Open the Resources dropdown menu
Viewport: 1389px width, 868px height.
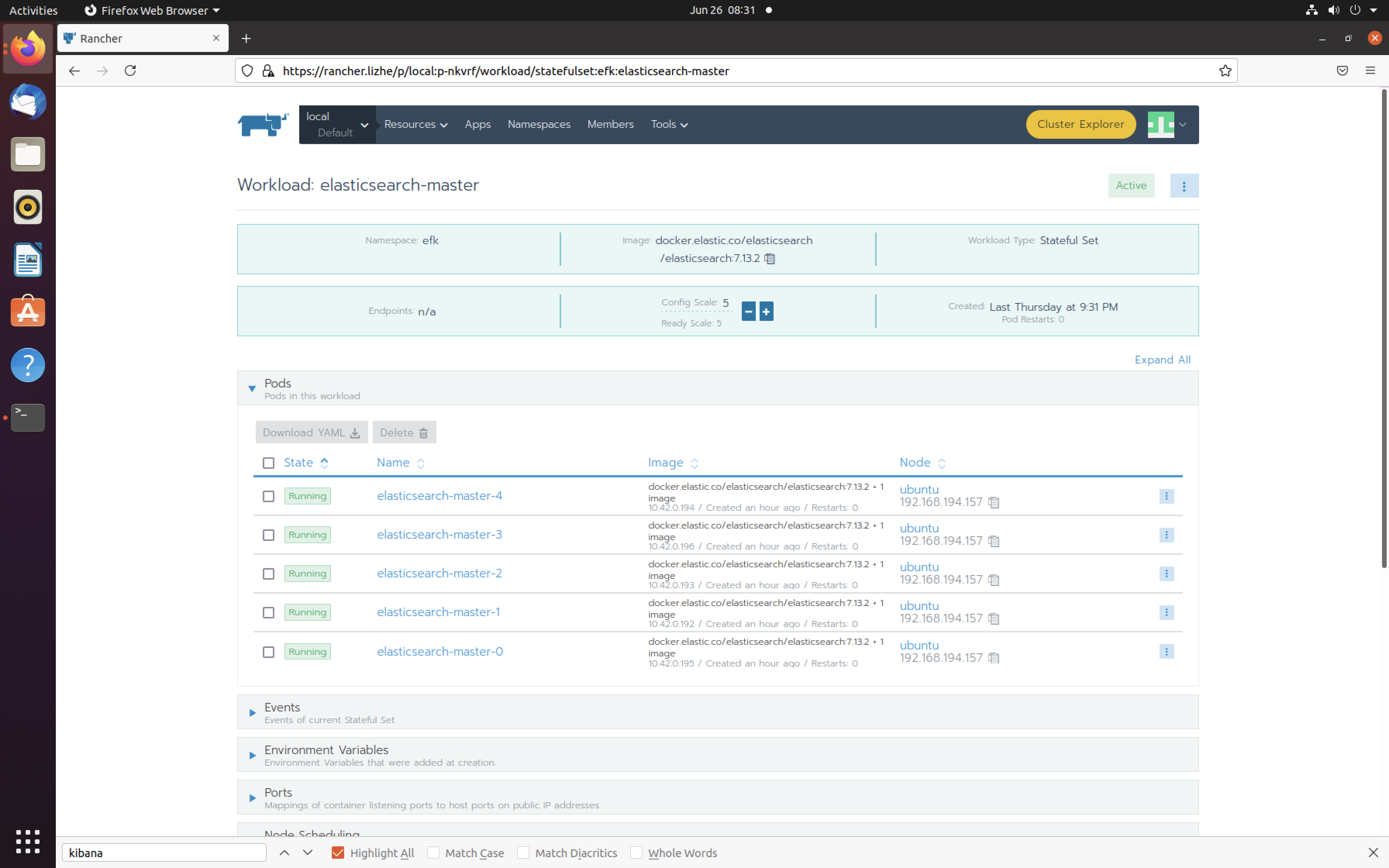point(415,124)
